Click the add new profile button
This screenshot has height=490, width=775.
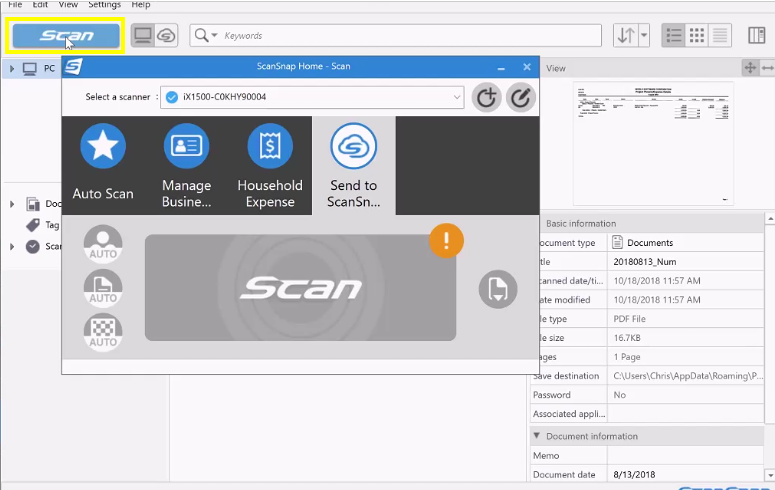click(x=486, y=97)
